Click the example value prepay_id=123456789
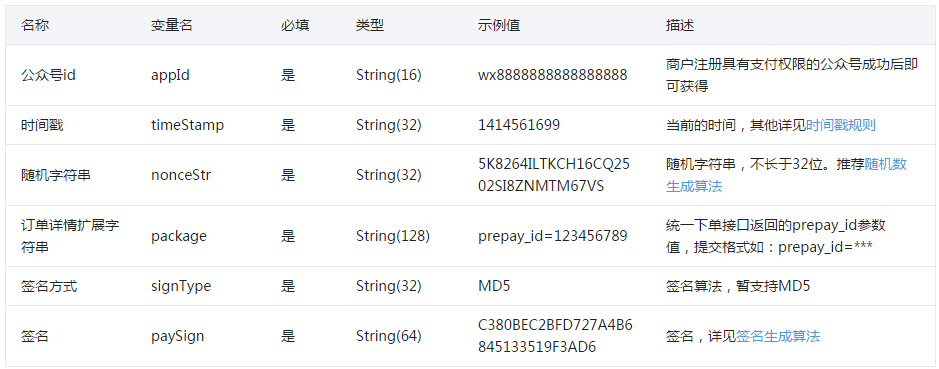This screenshot has width=939, height=369. (x=553, y=236)
